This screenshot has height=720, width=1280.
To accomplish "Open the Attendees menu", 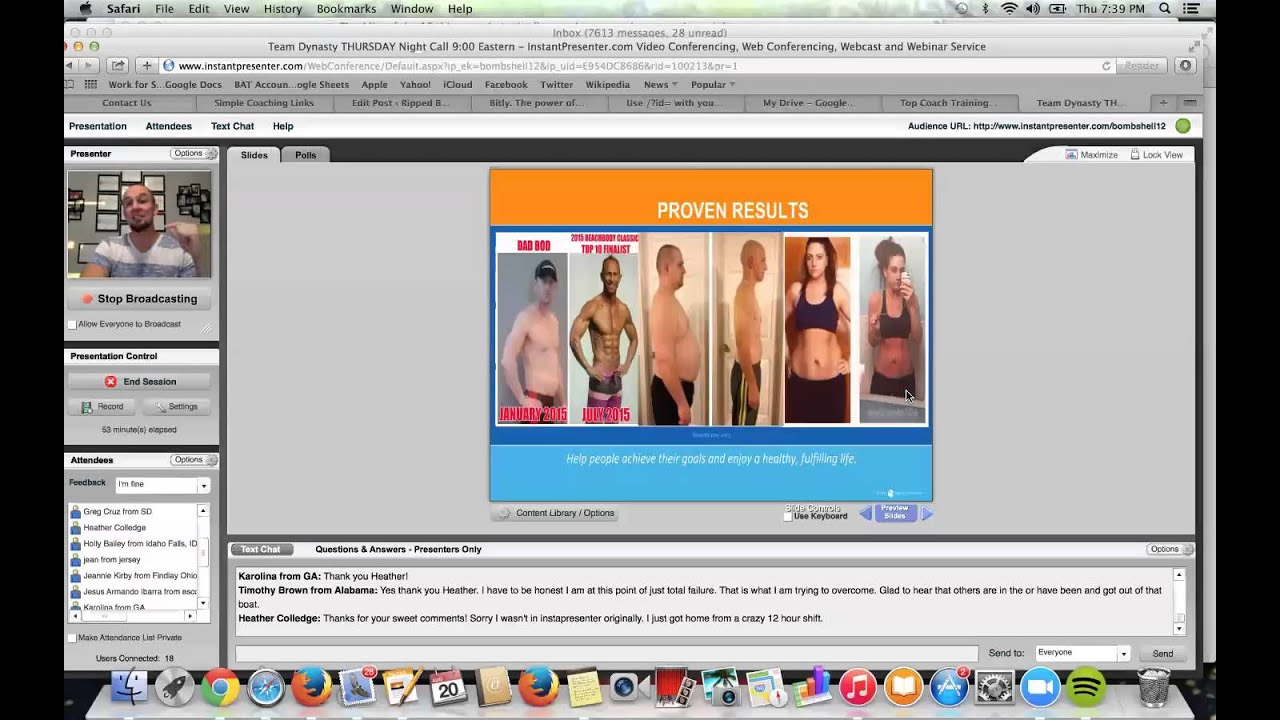I will (169, 126).
